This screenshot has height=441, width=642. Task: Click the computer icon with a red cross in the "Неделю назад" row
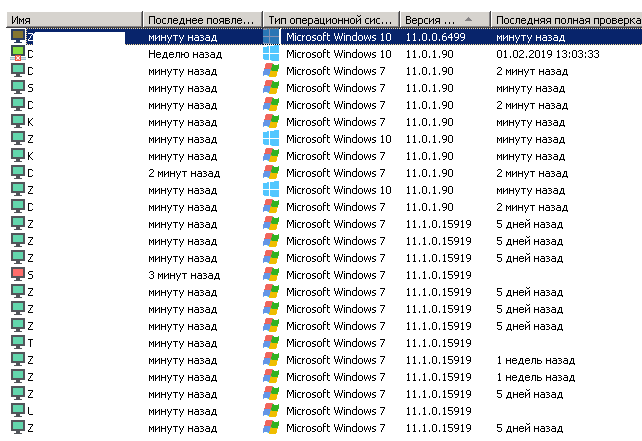click(x=18, y=54)
